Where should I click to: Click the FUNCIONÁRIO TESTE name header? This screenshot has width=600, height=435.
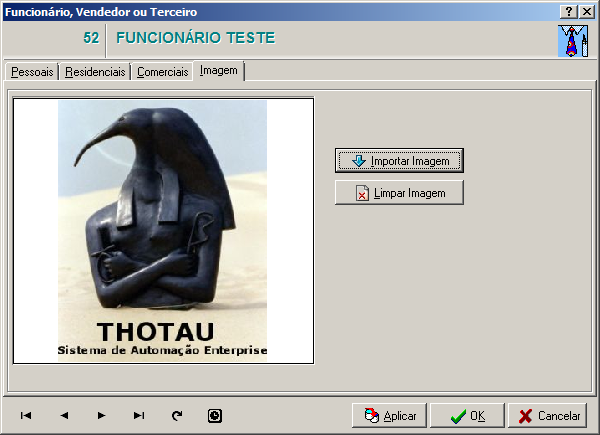[196, 38]
